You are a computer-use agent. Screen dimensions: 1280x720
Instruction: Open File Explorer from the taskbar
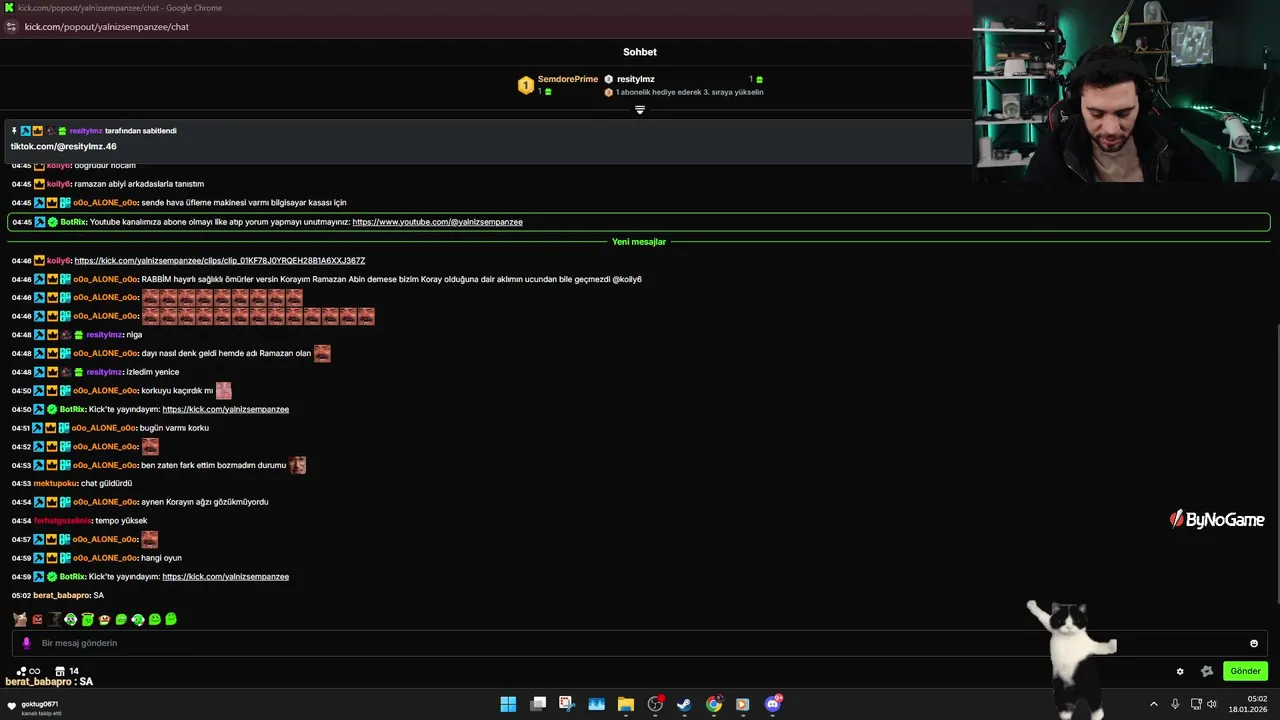pyautogui.click(x=626, y=704)
